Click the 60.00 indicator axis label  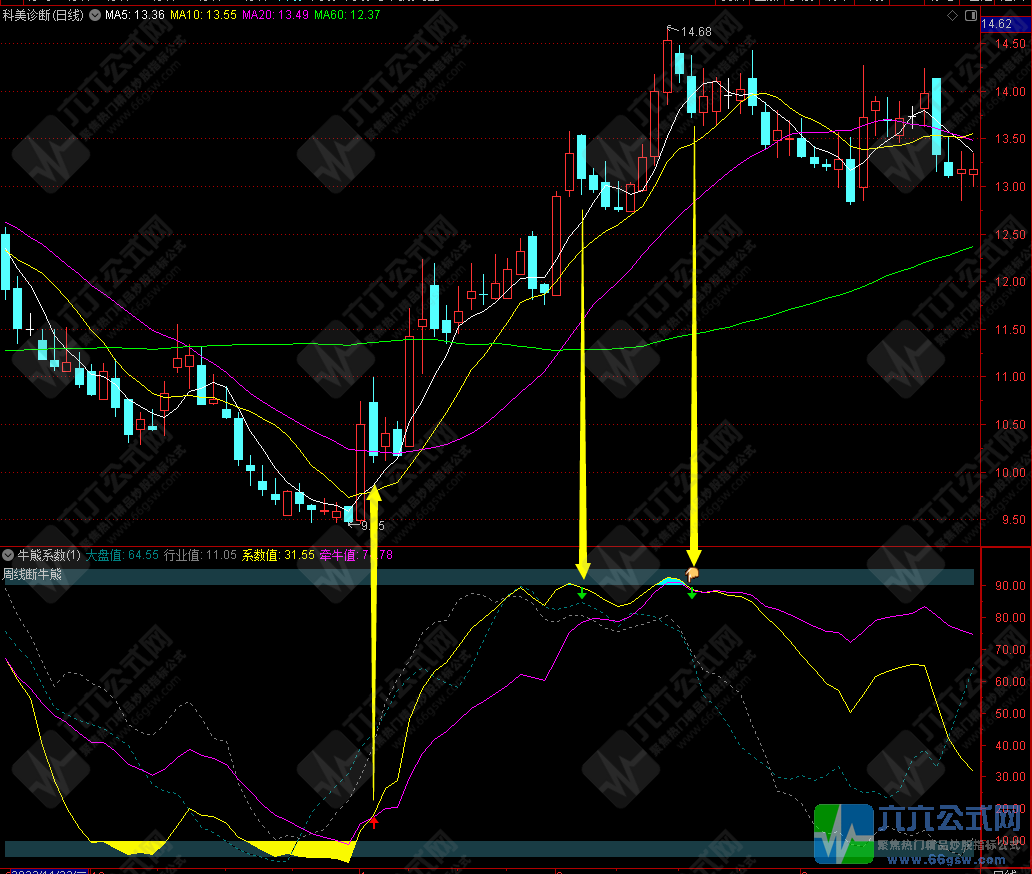coord(1010,681)
